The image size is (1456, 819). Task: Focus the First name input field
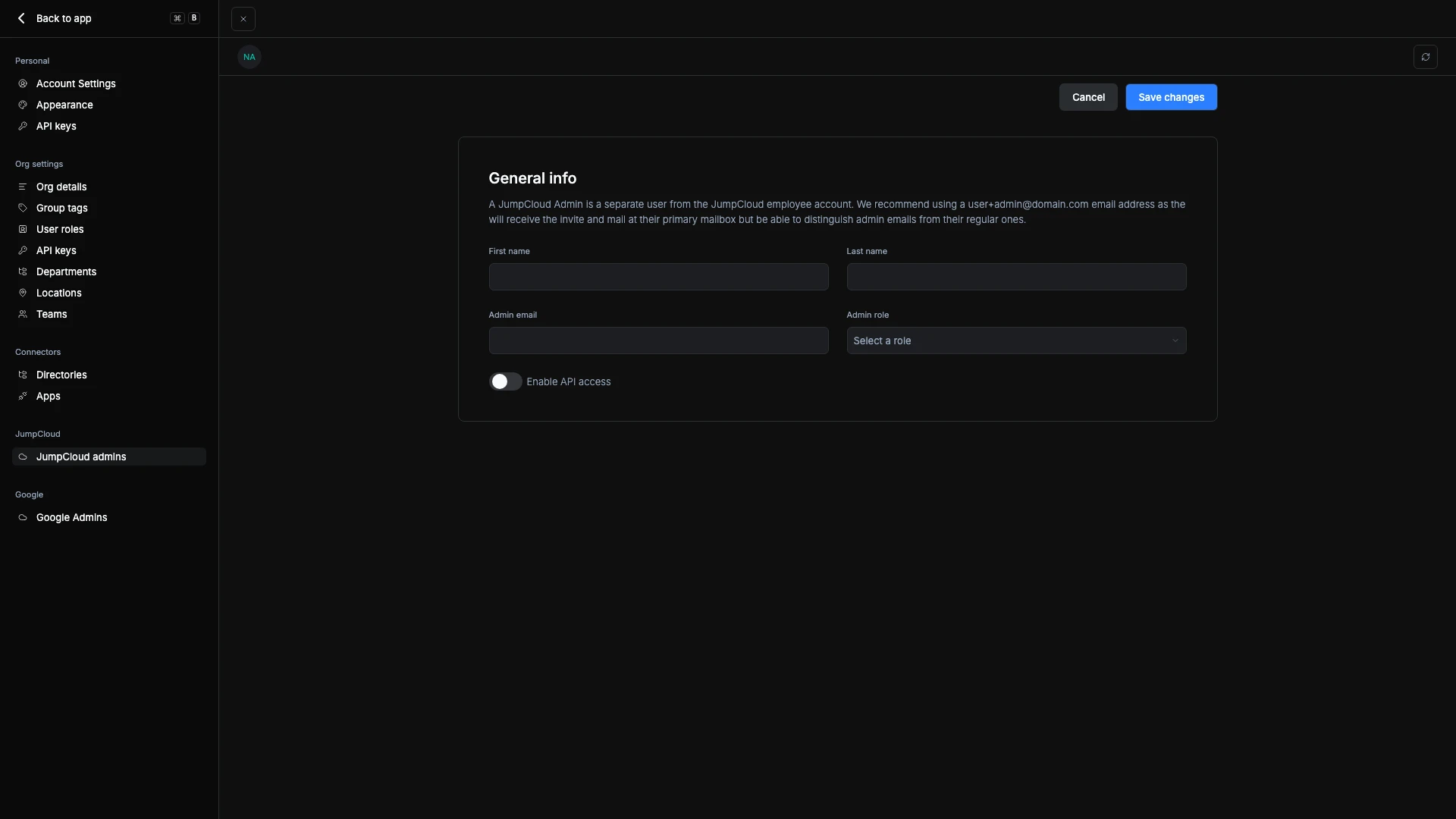click(x=658, y=277)
